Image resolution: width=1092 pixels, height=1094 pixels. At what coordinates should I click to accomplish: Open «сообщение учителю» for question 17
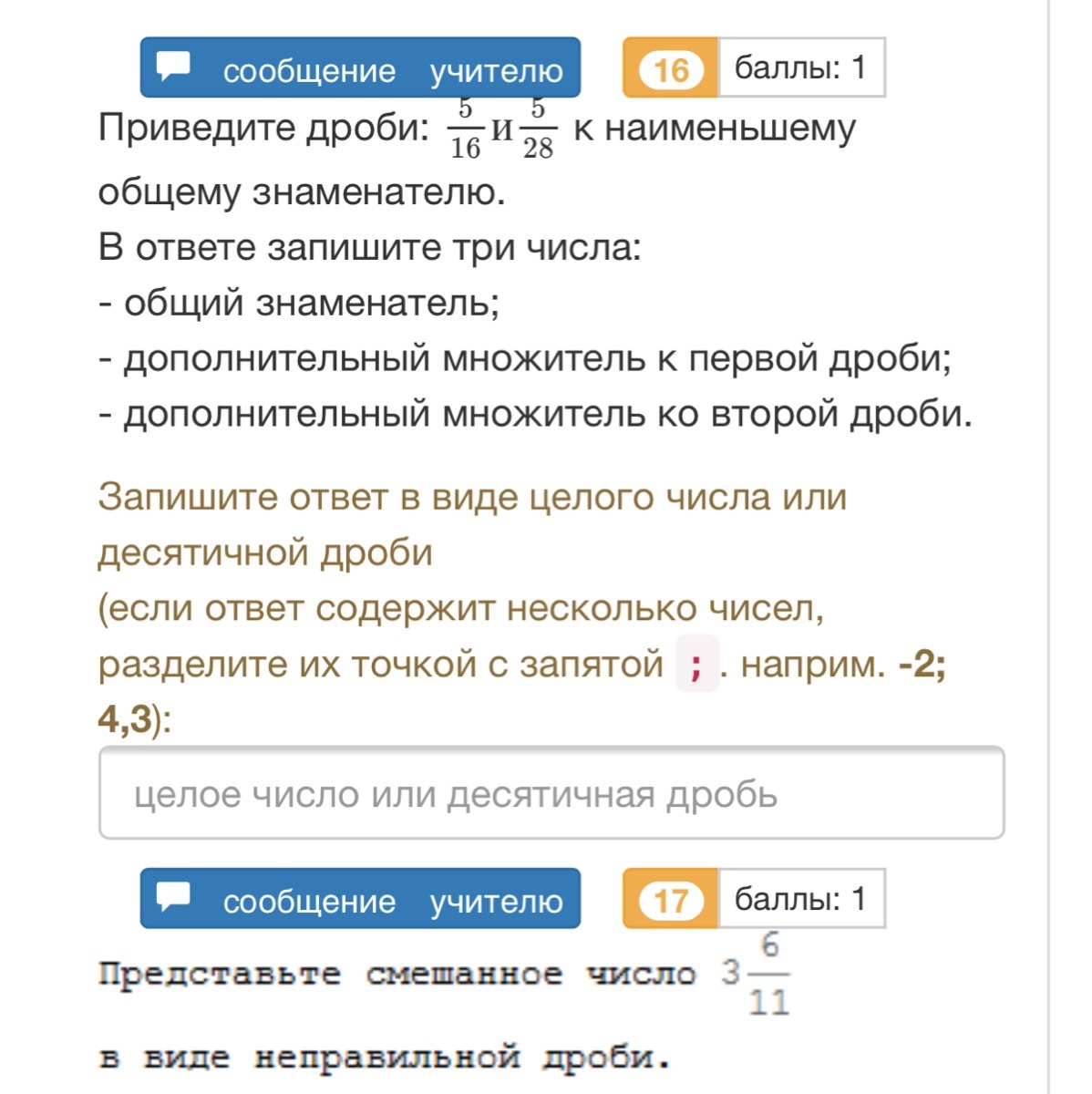pyautogui.click(x=360, y=898)
